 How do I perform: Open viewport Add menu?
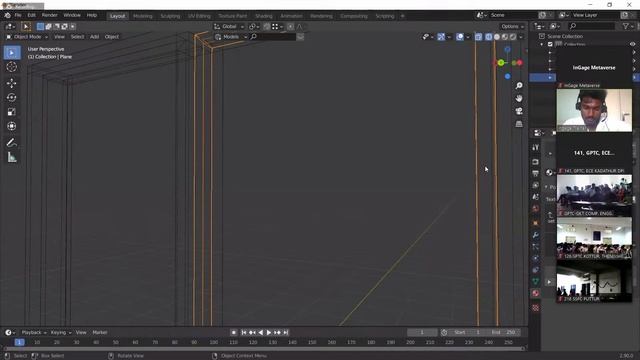[94, 37]
